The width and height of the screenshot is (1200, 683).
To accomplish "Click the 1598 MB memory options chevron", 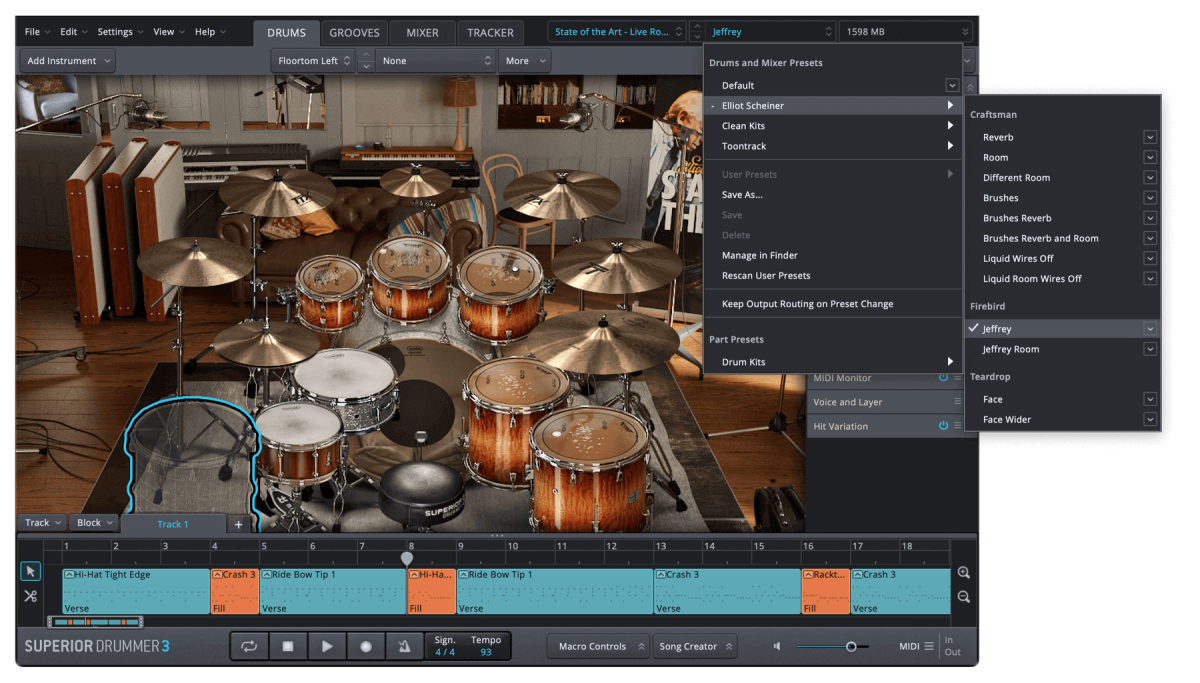I will coord(964,32).
